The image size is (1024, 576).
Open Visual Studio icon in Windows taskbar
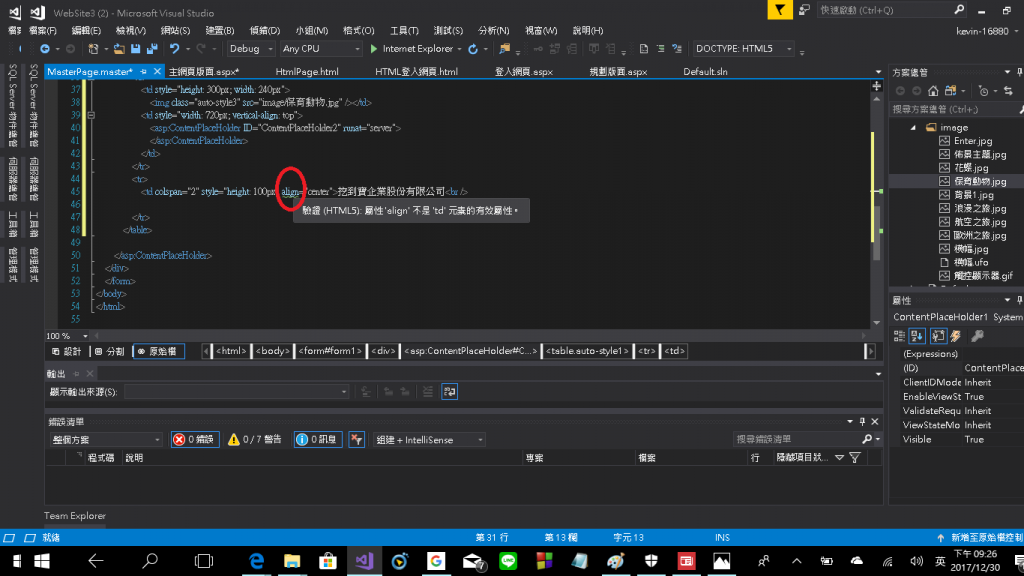coord(364,561)
